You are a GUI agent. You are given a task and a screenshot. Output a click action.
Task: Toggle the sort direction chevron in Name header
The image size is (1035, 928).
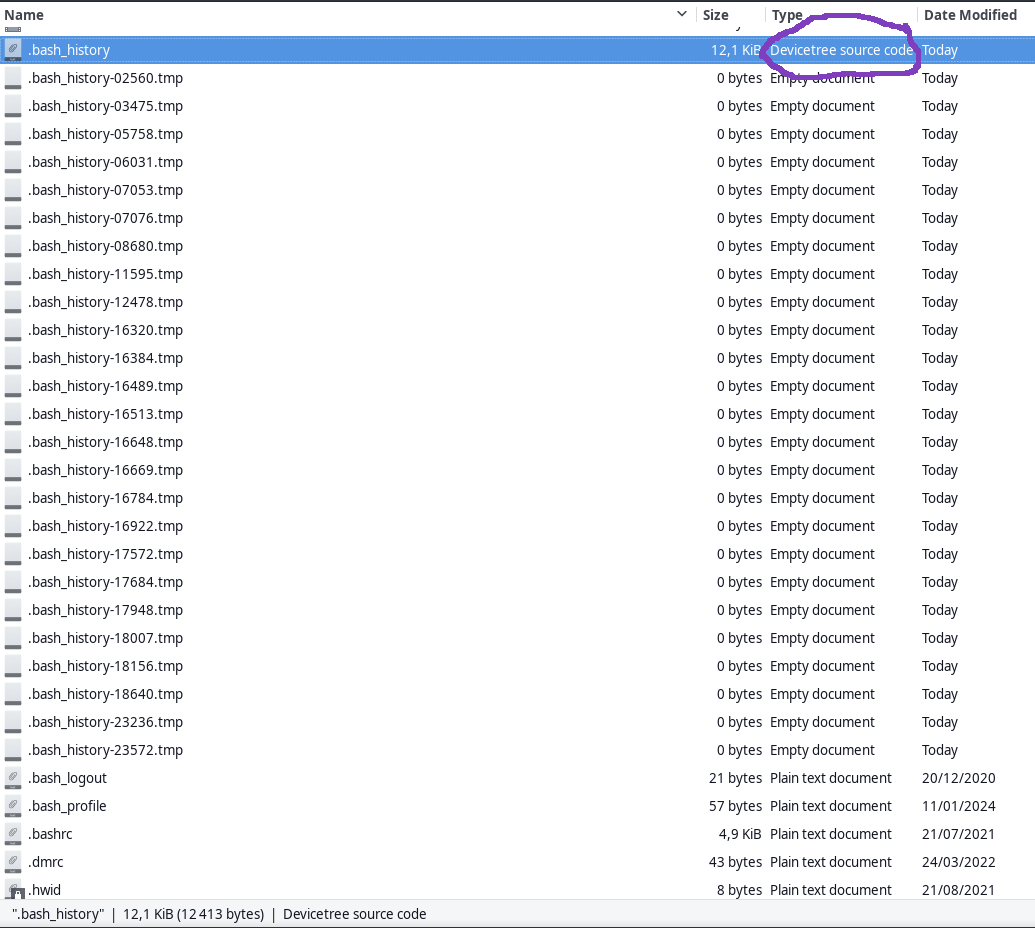[682, 14]
